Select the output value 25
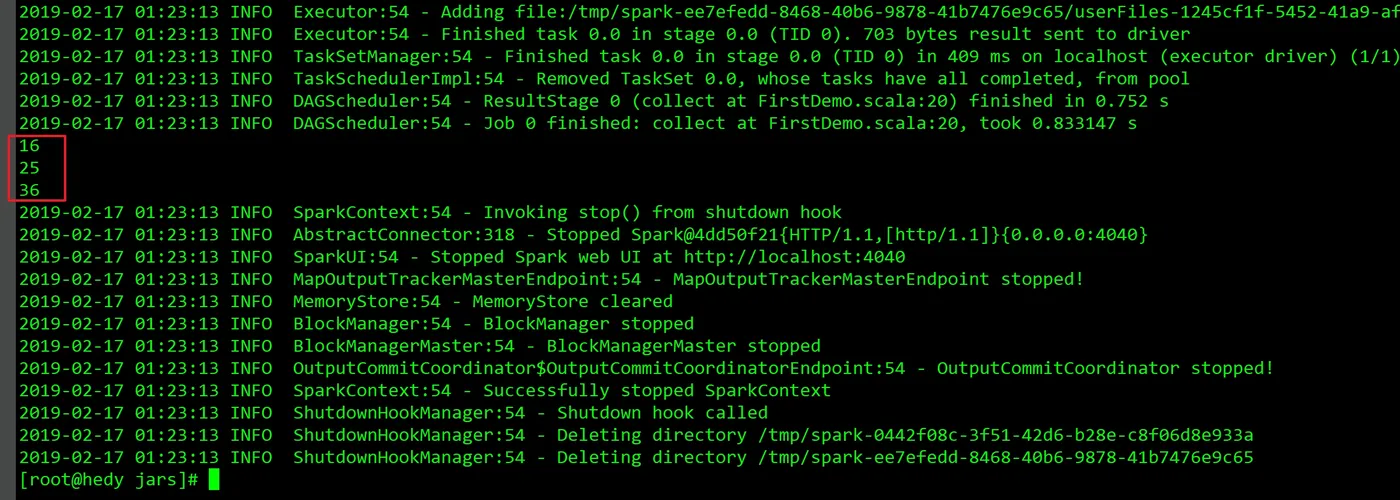Screen dimensions: 1400x500 pos(29,168)
